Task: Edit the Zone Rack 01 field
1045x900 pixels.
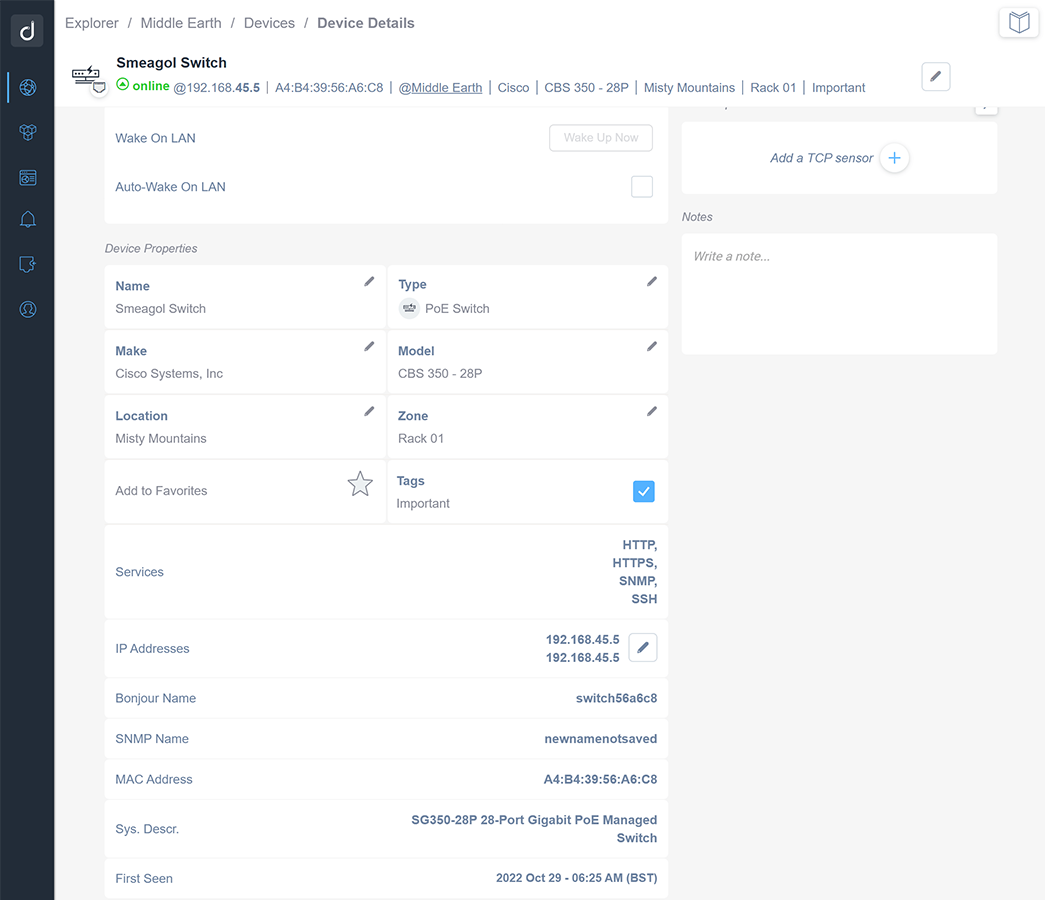Action: pyautogui.click(x=651, y=411)
